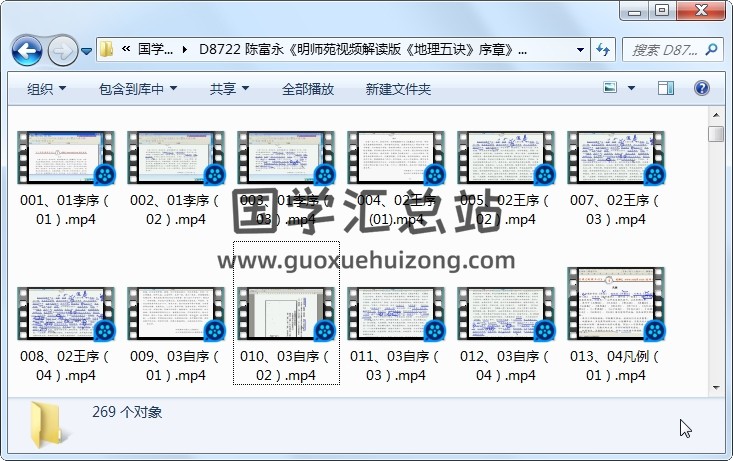733x461 pixels.
Task: Click the search magnifier icon
Action: tap(712, 49)
